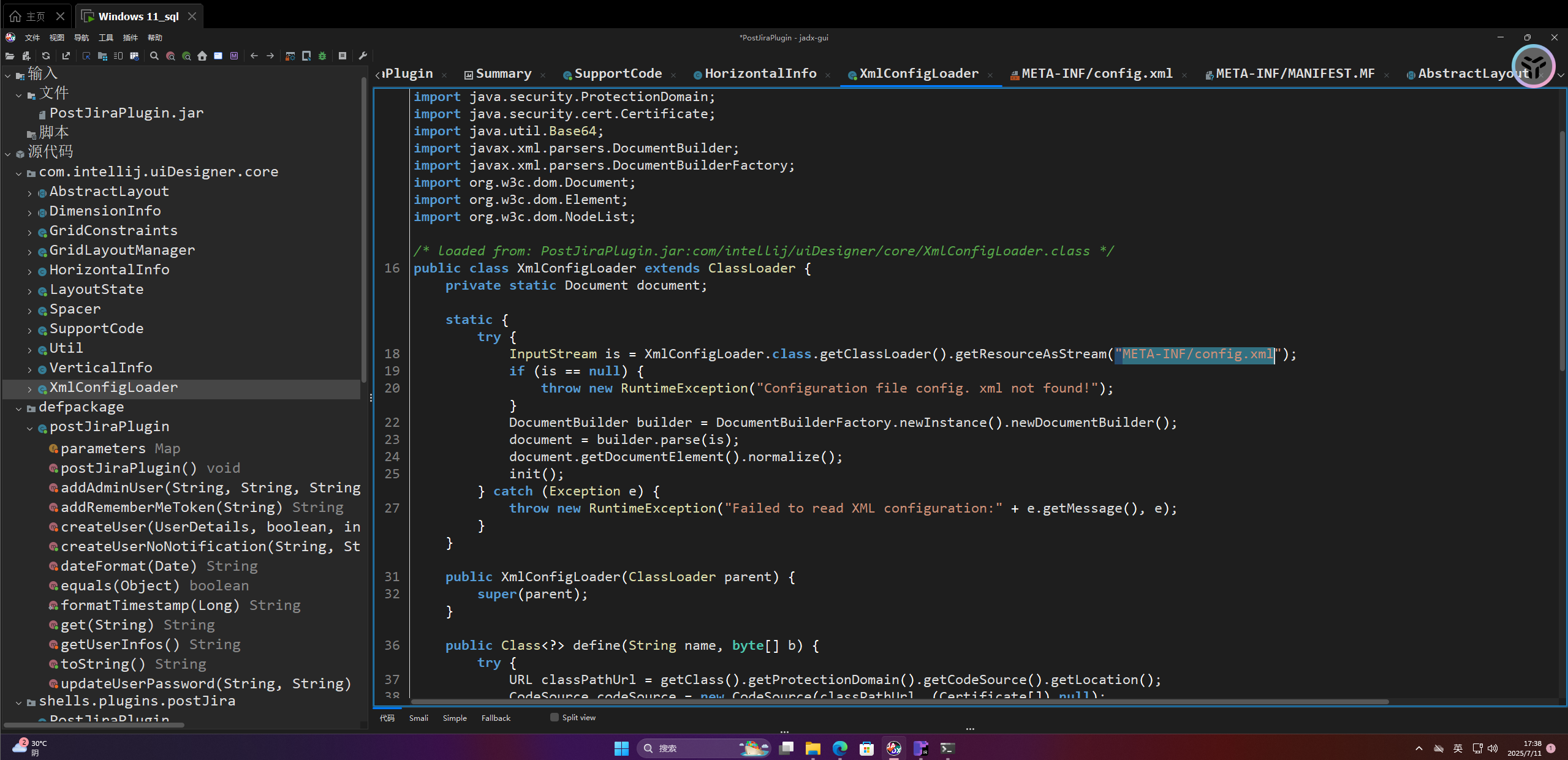Collapse the 输入 tree node
The width and height of the screenshot is (1568, 760).
point(8,75)
